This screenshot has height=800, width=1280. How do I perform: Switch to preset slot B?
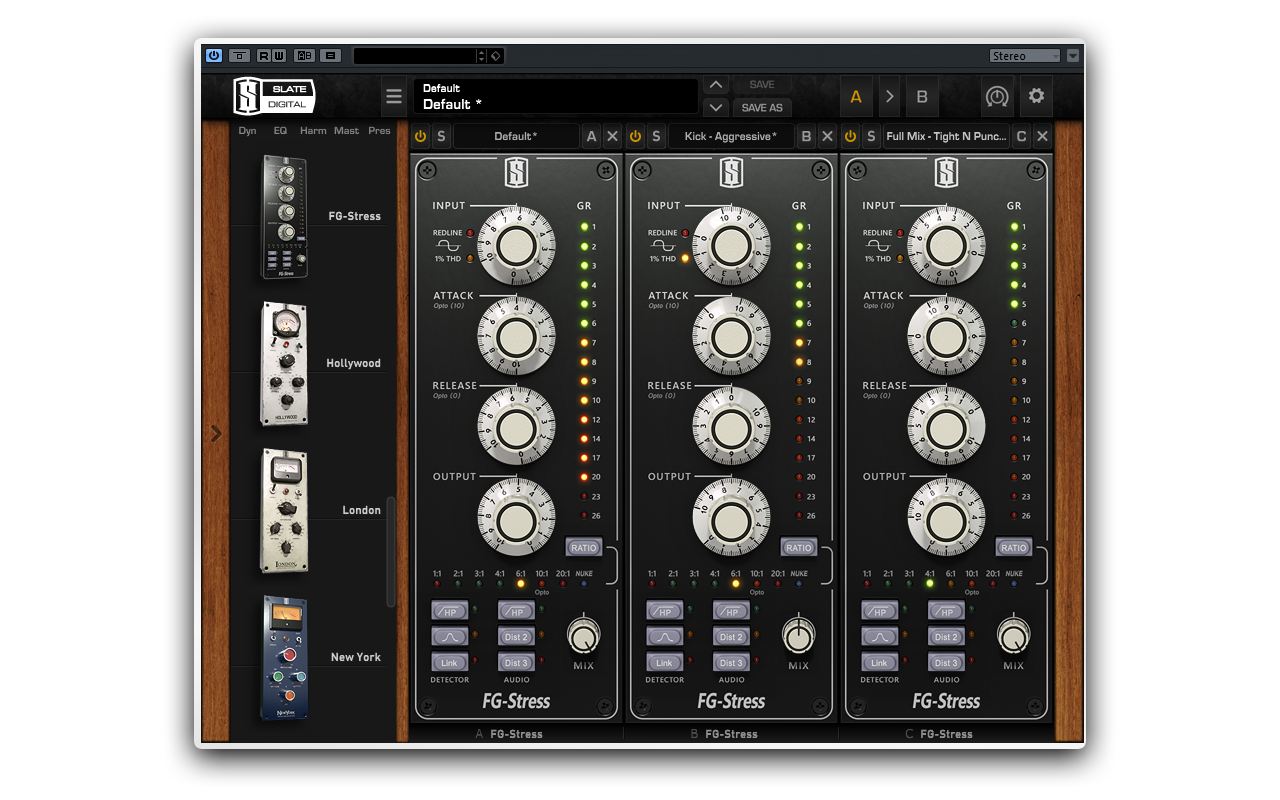tap(921, 96)
